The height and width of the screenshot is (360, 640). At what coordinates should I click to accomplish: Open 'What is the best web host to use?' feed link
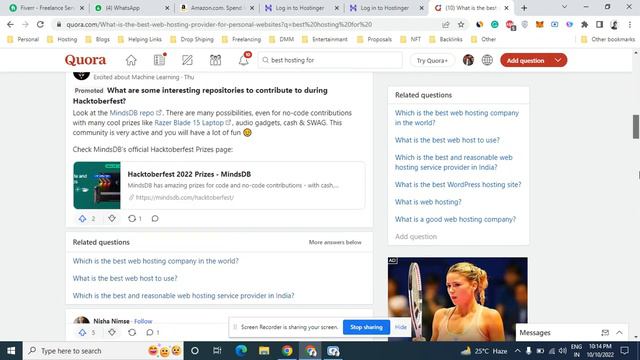tap(125, 278)
